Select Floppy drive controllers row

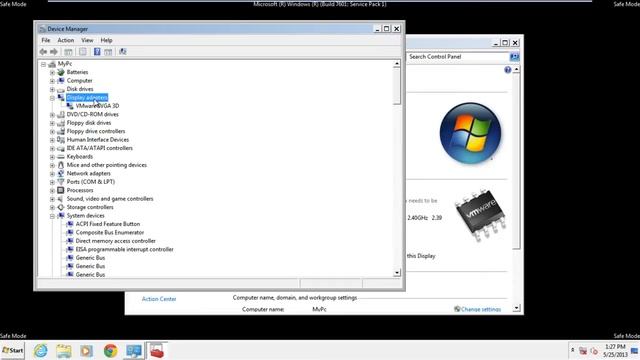[x=96, y=131]
